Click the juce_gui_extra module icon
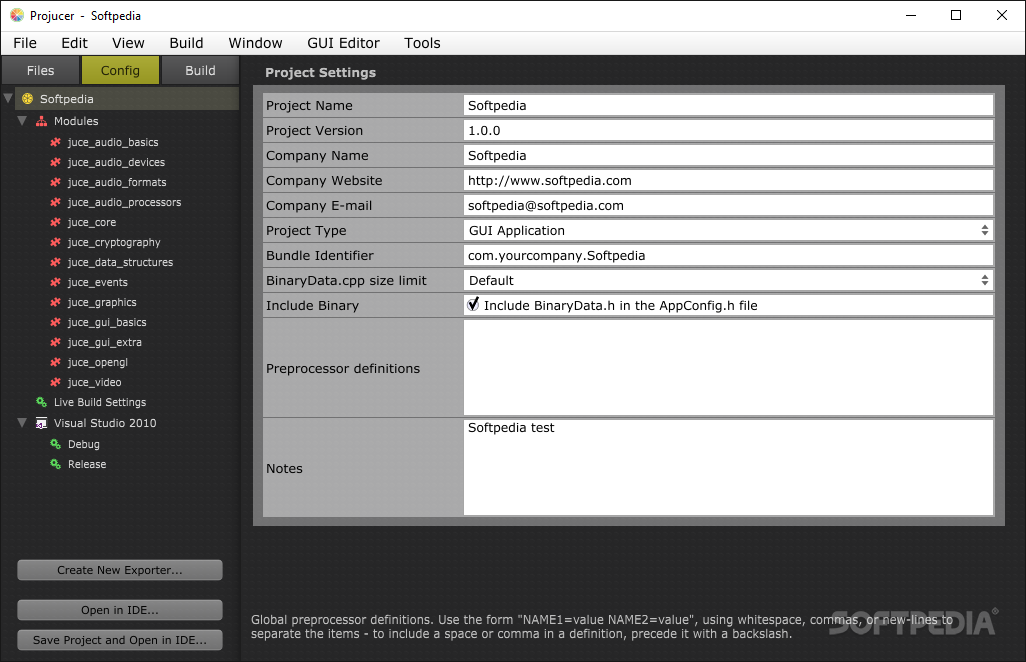The width and height of the screenshot is (1026, 662). pos(56,342)
